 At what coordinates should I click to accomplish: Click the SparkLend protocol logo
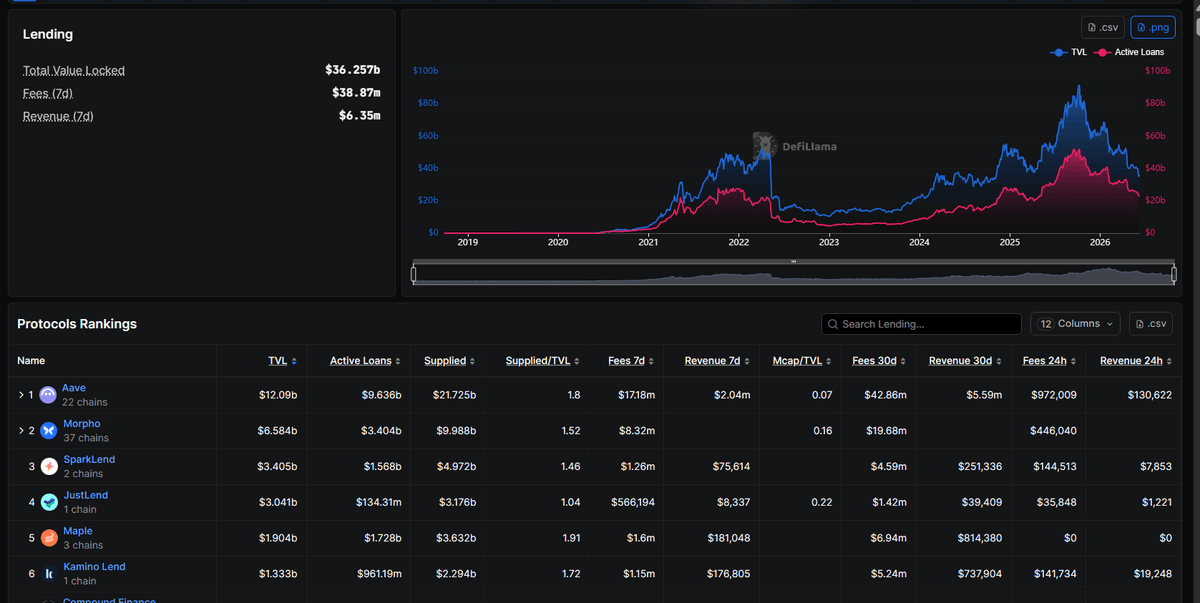[49, 467]
